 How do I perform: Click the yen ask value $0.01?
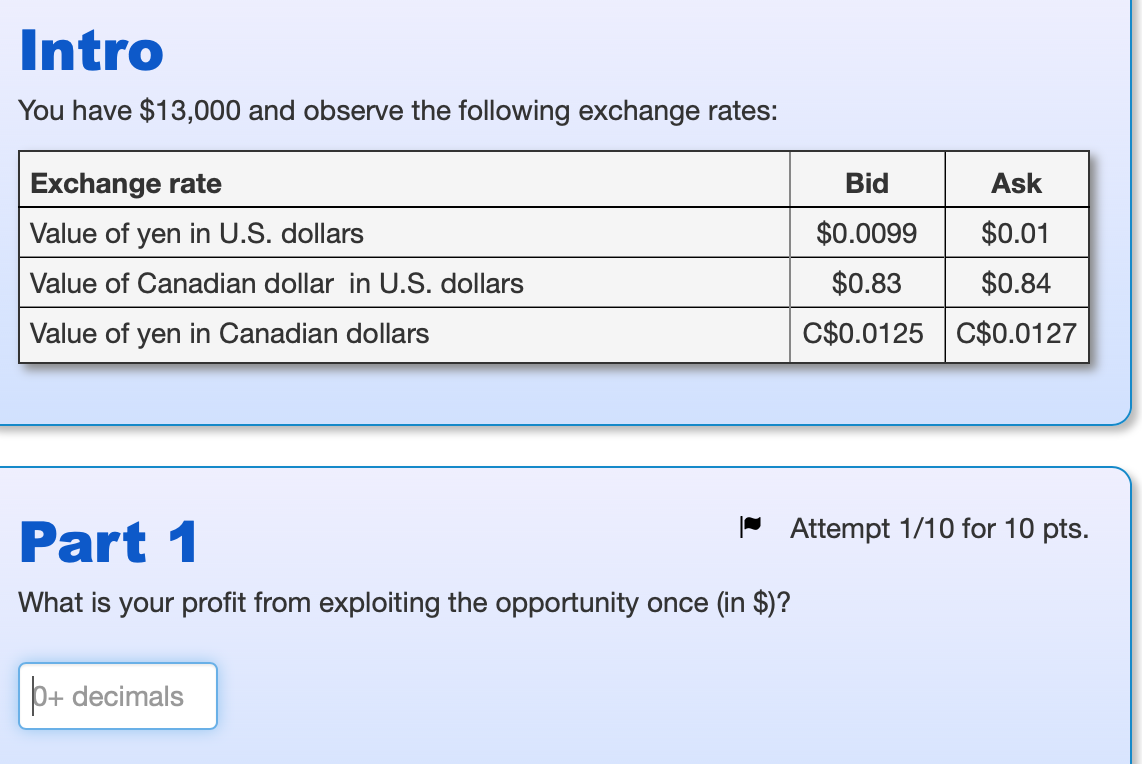tap(1017, 233)
